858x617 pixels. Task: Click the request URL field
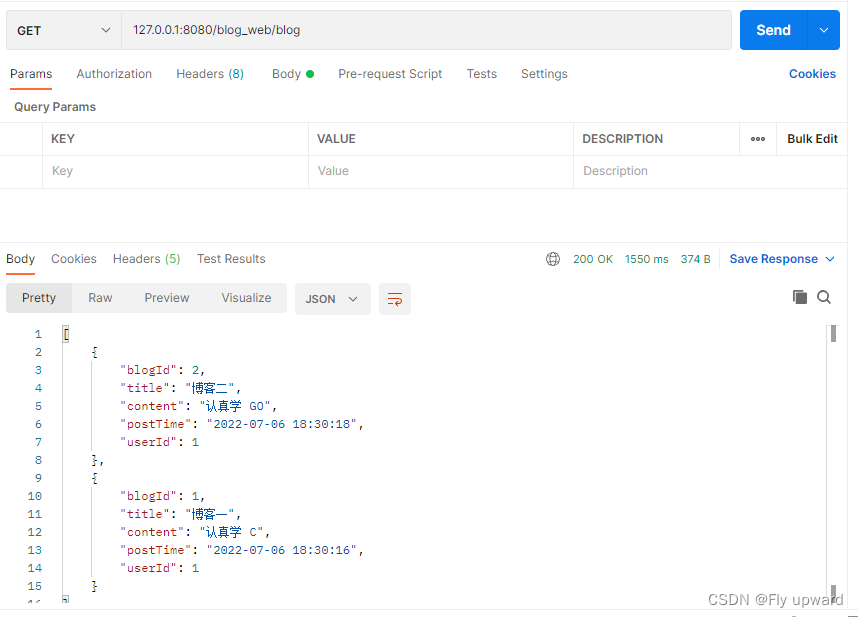[x=400, y=30]
